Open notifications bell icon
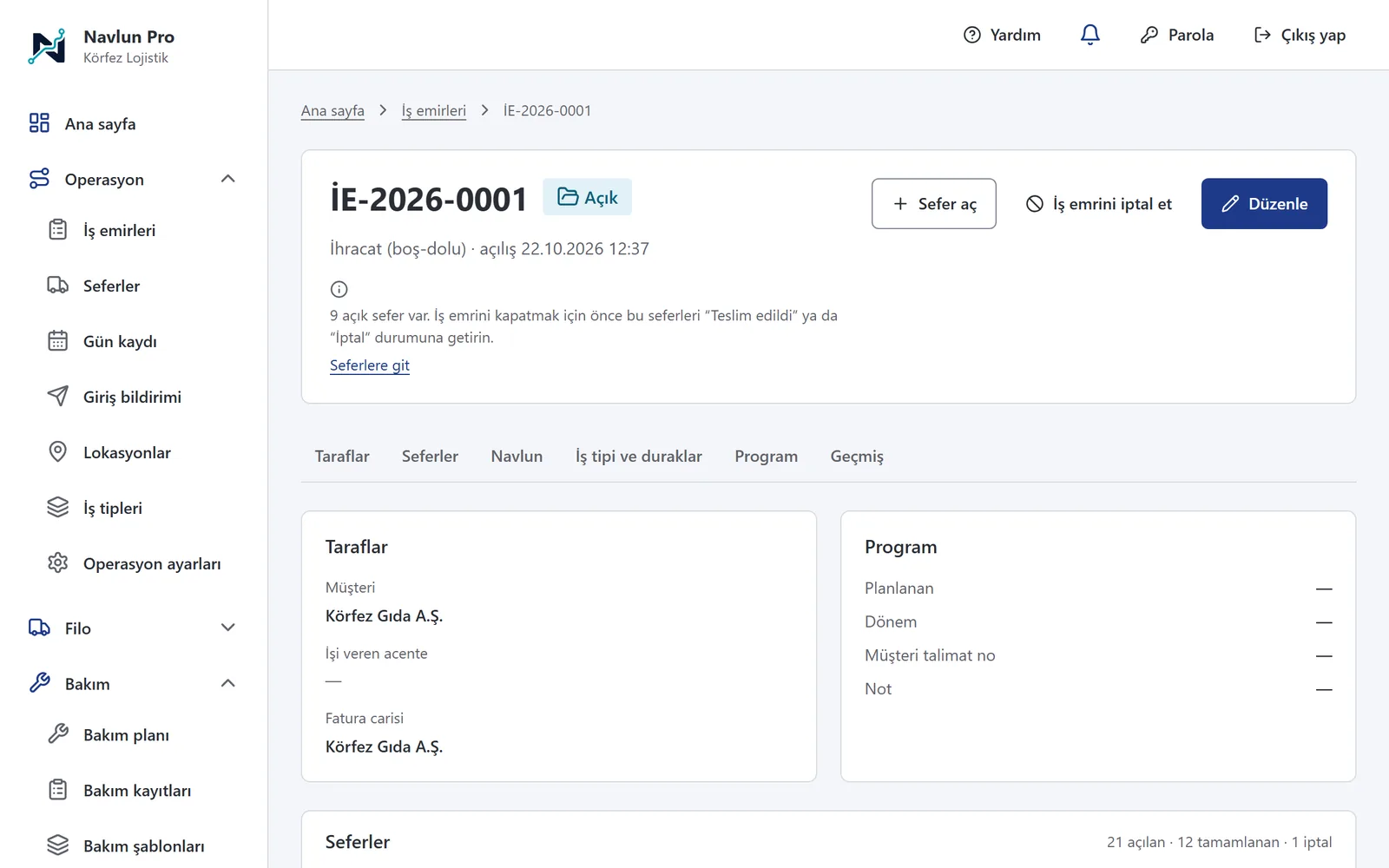Screen dimensions: 1389x868 point(1089,35)
